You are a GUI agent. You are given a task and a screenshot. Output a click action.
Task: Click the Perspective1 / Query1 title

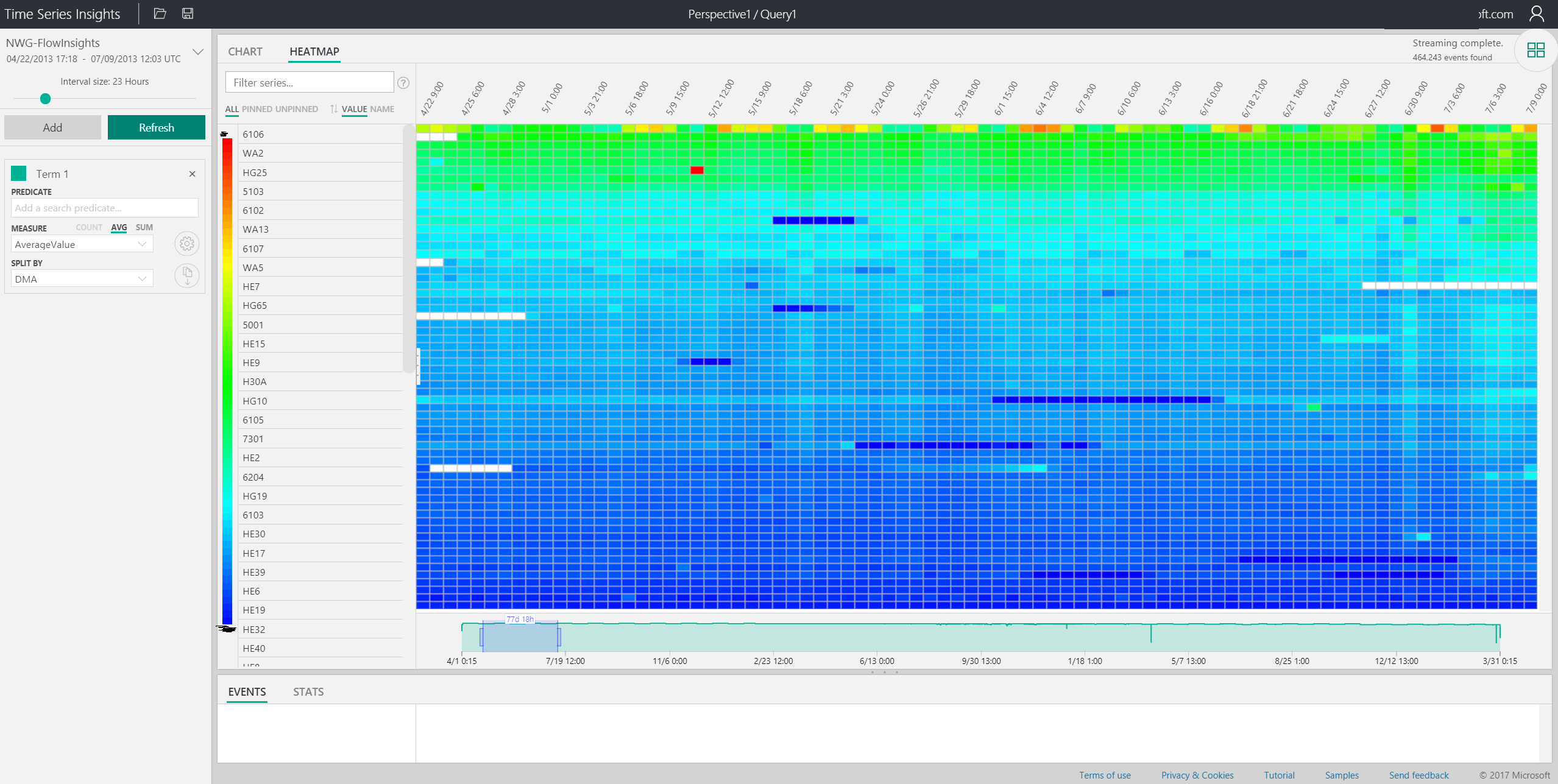coord(742,14)
